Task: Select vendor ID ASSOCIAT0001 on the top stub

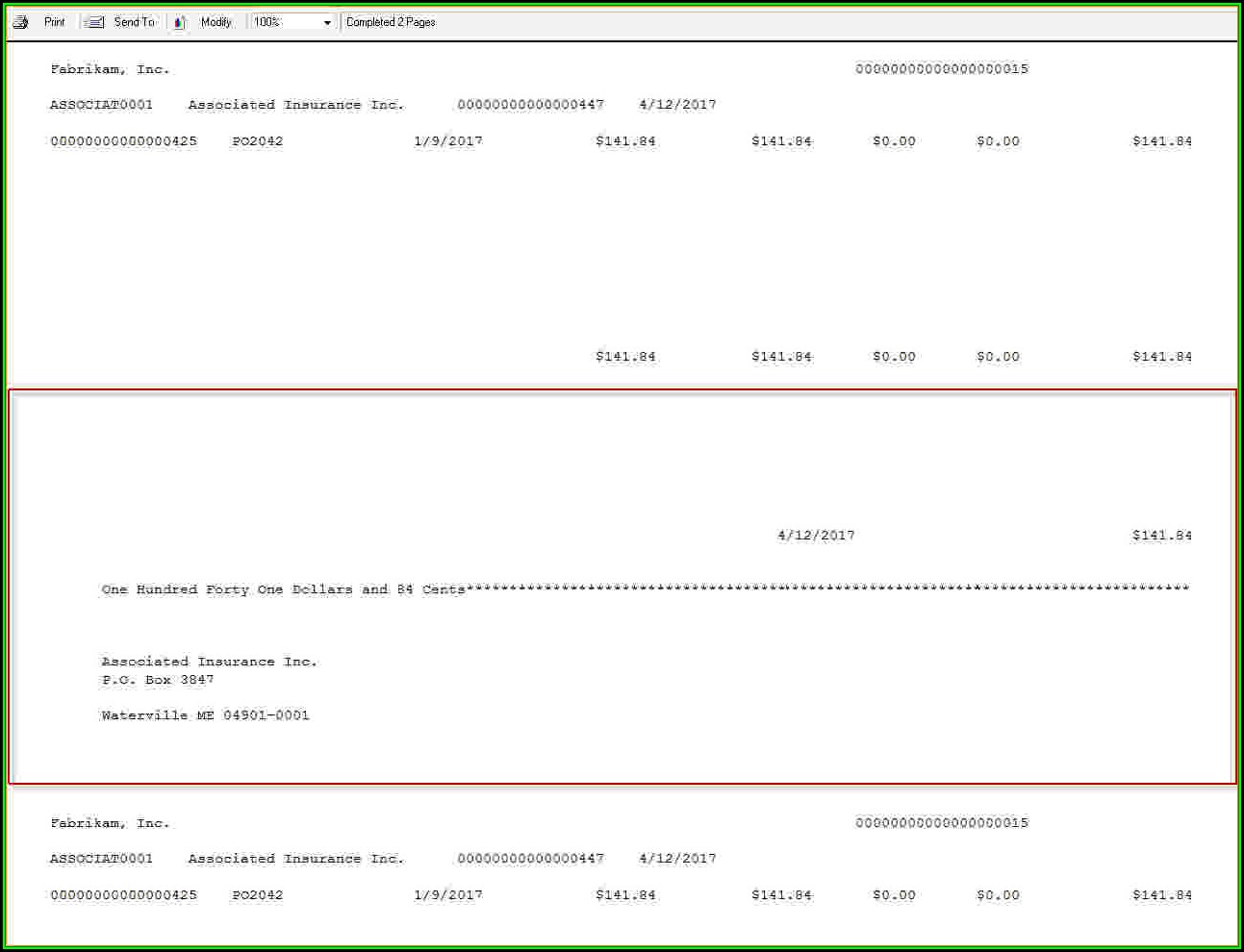Action: point(101,105)
